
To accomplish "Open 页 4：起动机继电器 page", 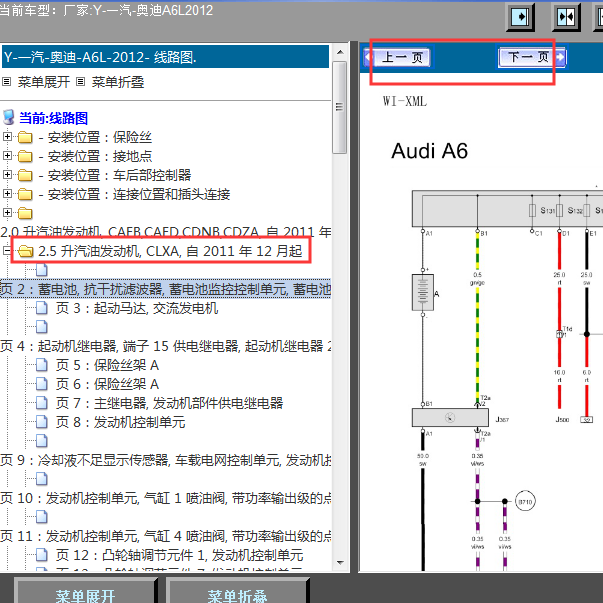I will pyautogui.click(x=165, y=346).
